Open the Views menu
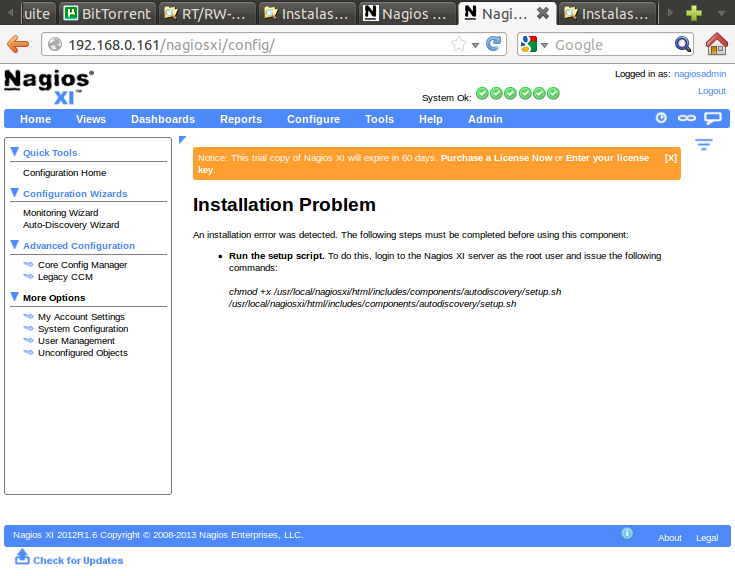735x576 pixels. coord(91,119)
